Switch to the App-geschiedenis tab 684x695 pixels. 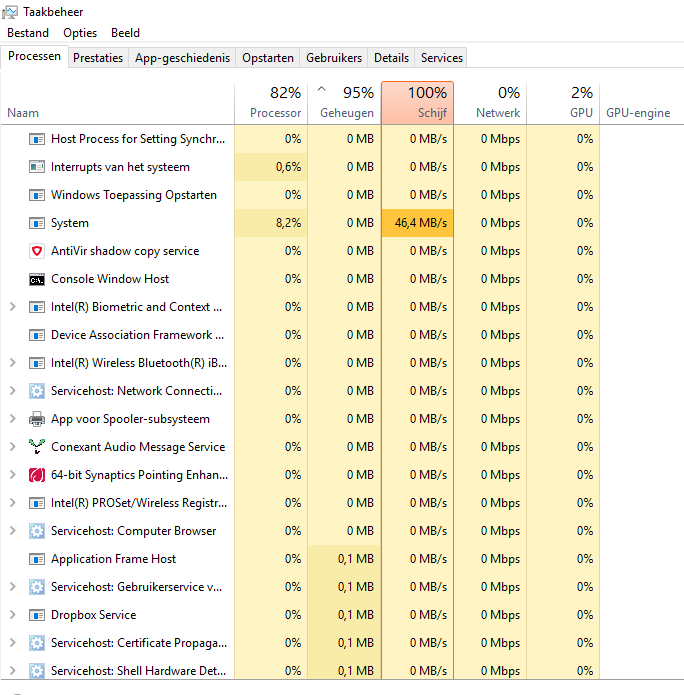(x=182, y=58)
